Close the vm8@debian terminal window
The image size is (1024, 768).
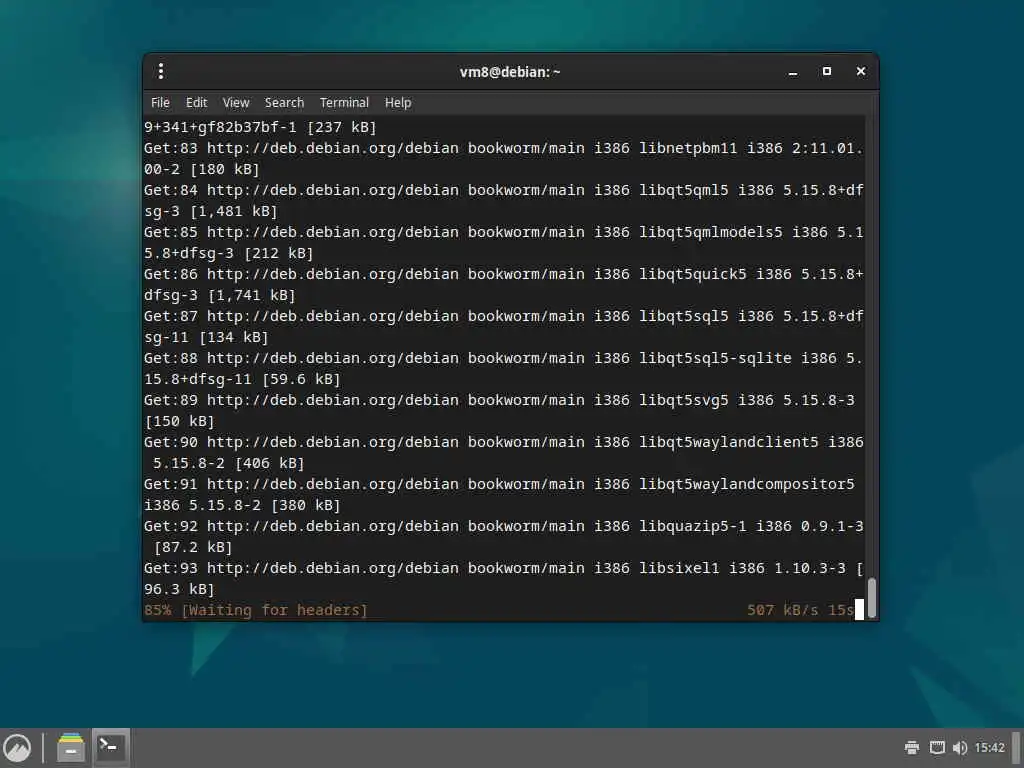pos(861,71)
